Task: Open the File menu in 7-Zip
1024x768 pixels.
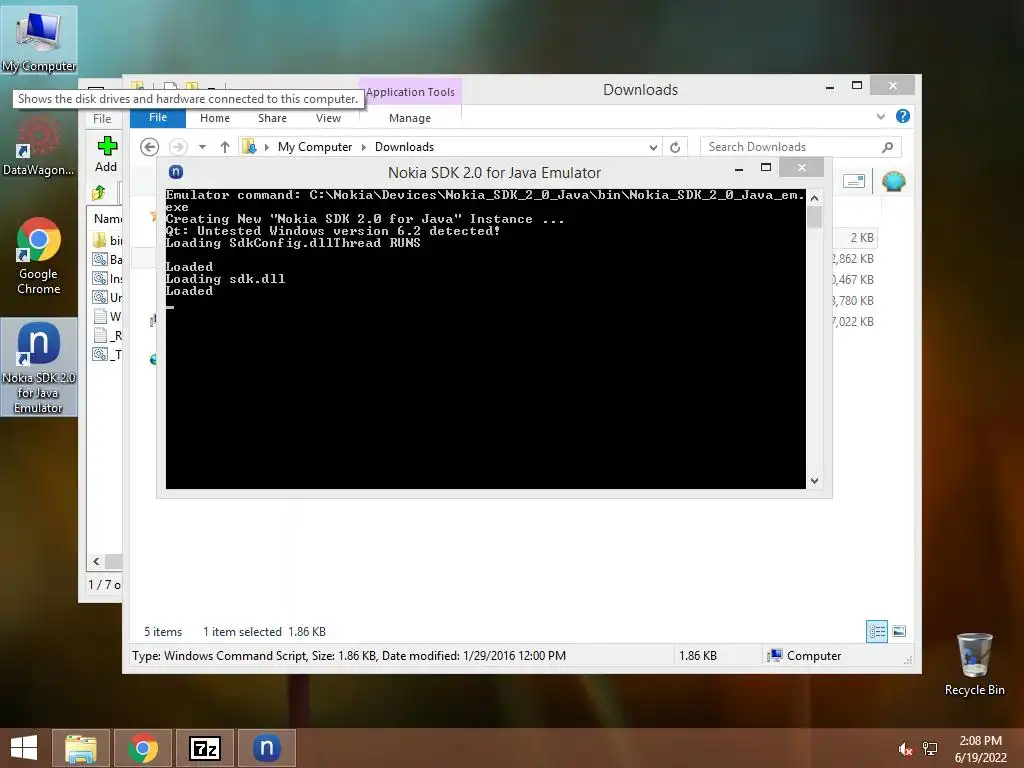Action: (102, 119)
